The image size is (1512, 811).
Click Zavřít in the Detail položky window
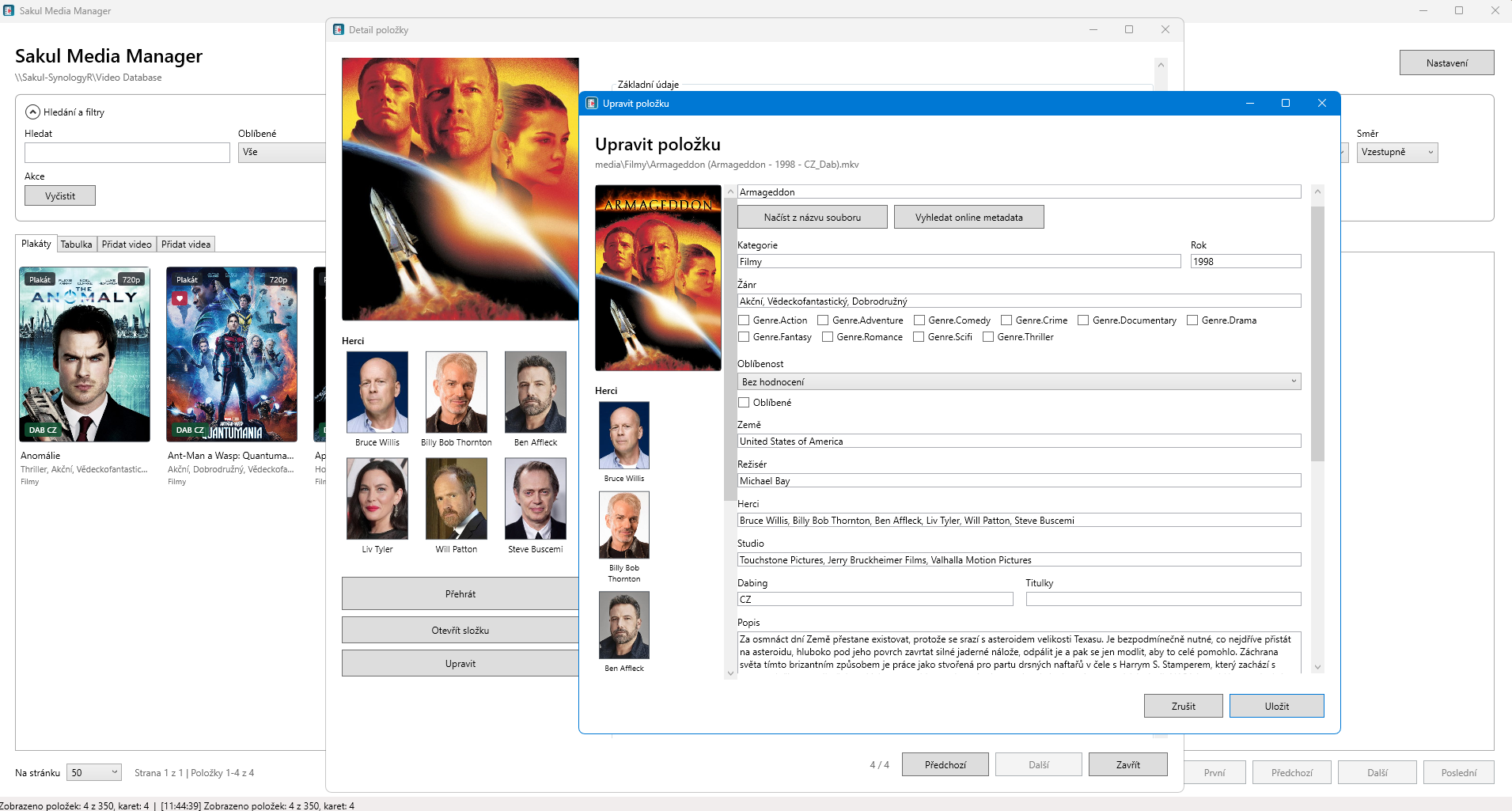tap(1128, 765)
